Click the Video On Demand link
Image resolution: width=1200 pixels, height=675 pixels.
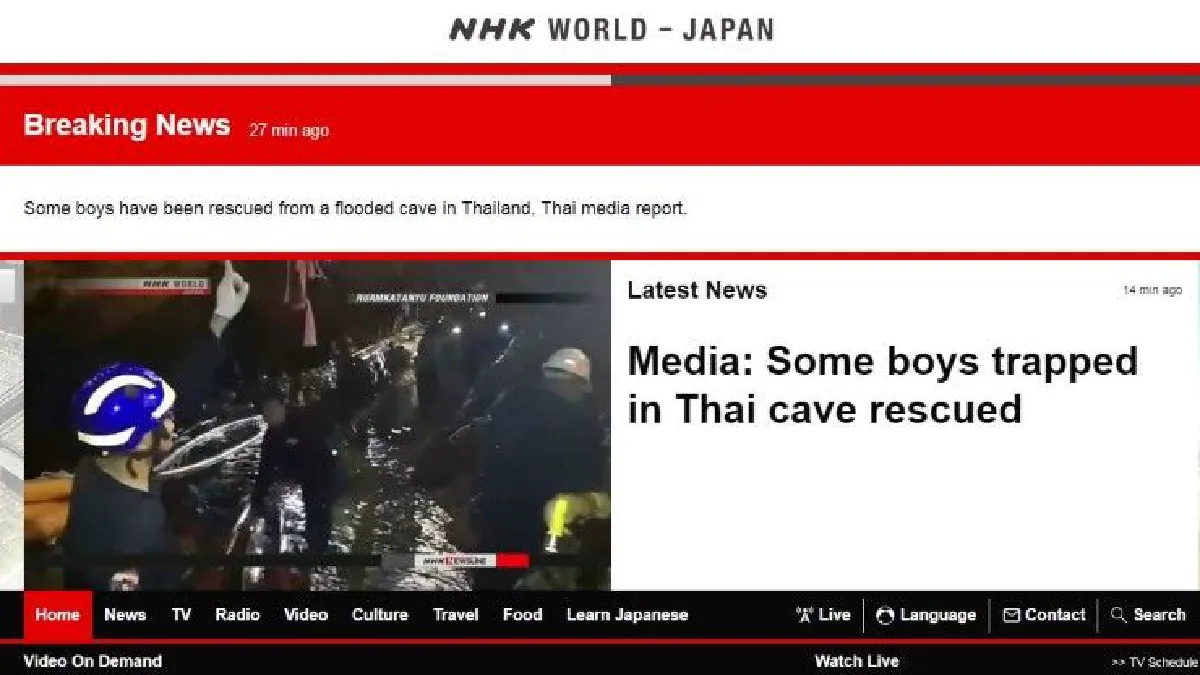93,661
